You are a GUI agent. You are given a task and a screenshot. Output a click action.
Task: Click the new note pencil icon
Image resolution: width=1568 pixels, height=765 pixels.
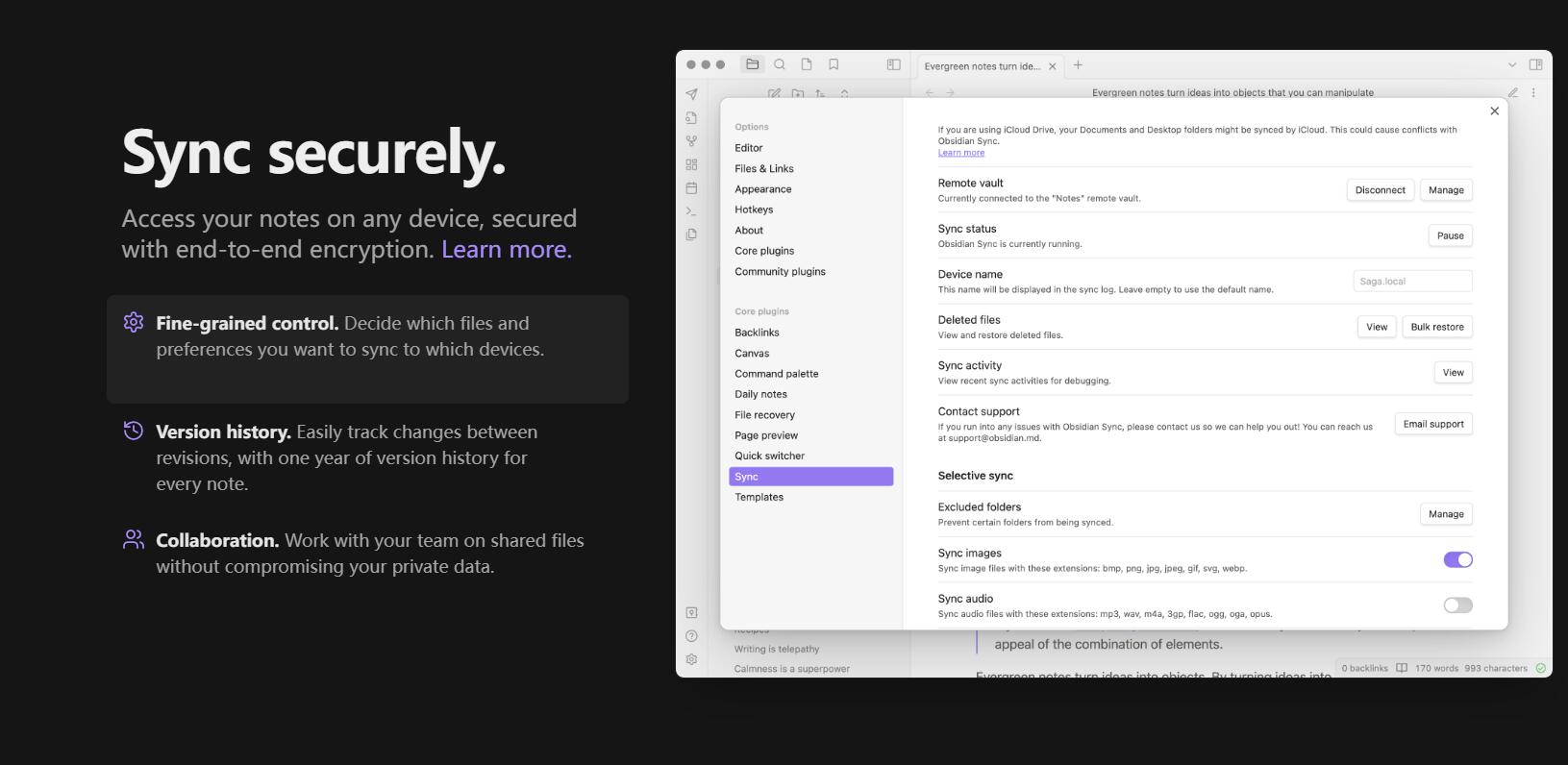click(774, 93)
